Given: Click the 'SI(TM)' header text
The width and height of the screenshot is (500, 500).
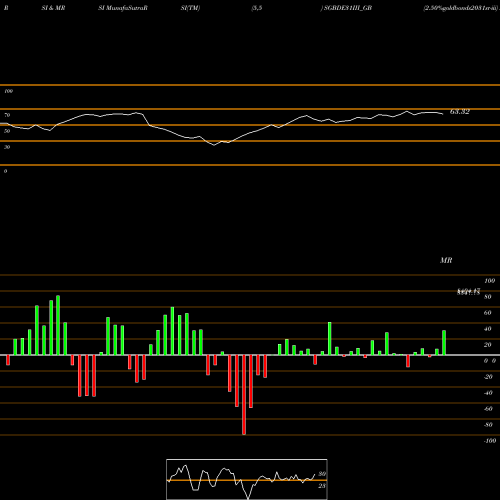Looking at the screenshot, I should coord(190,8).
